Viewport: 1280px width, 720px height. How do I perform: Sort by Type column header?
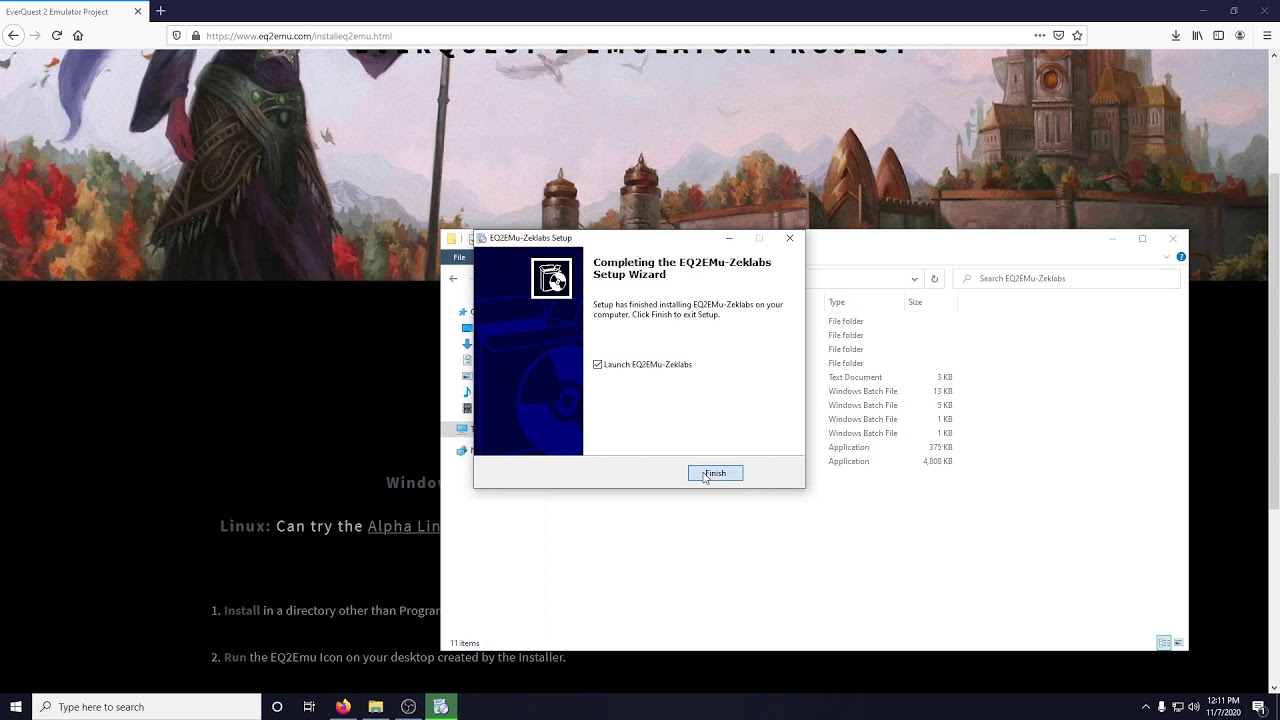point(837,302)
